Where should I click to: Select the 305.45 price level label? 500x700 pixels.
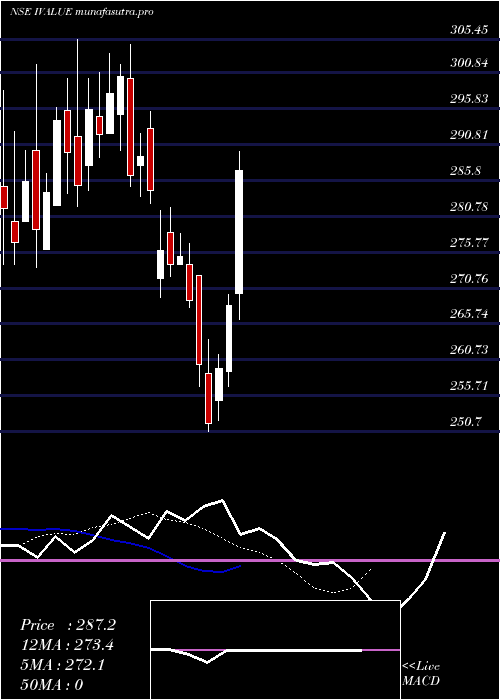click(468, 30)
